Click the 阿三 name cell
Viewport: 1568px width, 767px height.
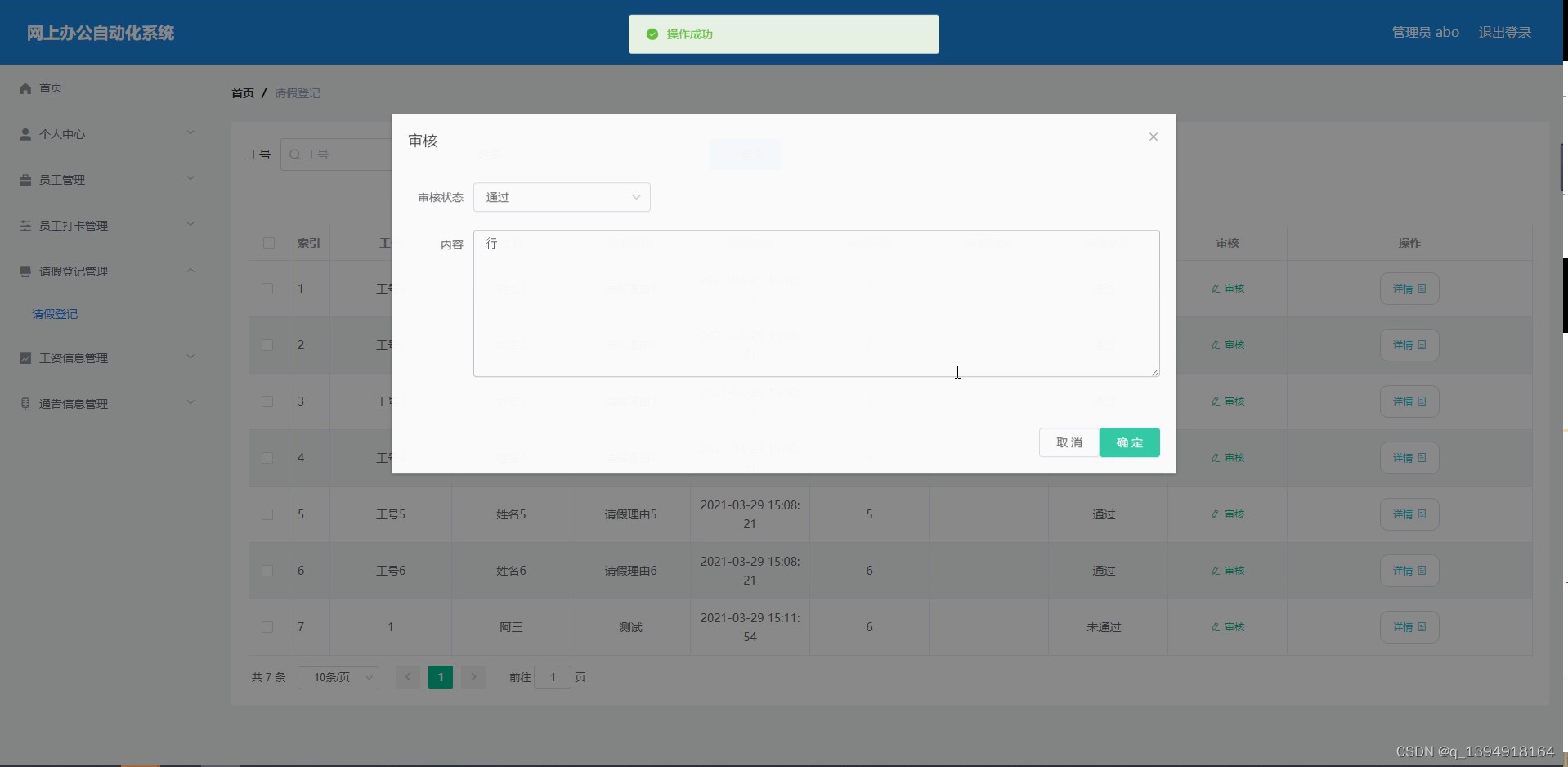[x=511, y=627]
